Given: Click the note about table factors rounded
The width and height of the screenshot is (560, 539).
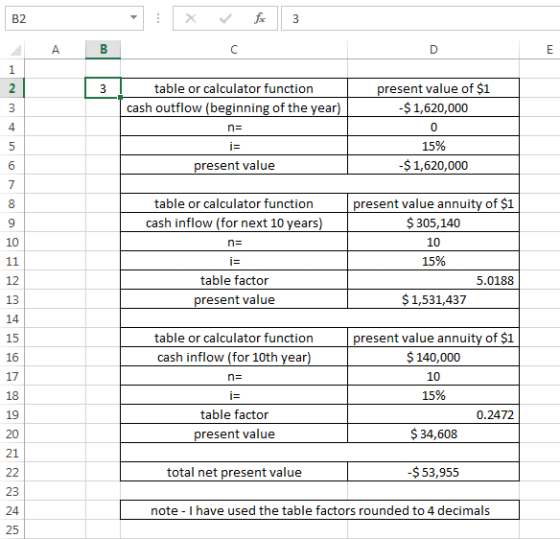Looking at the screenshot, I should [x=320, y=510].
